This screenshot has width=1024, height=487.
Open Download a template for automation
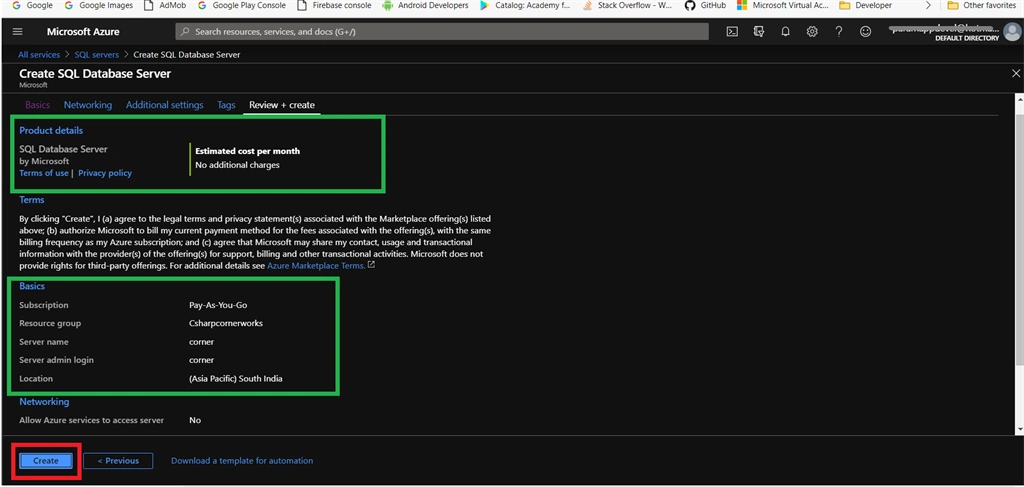pyautogui.click(x=242, y=461)
